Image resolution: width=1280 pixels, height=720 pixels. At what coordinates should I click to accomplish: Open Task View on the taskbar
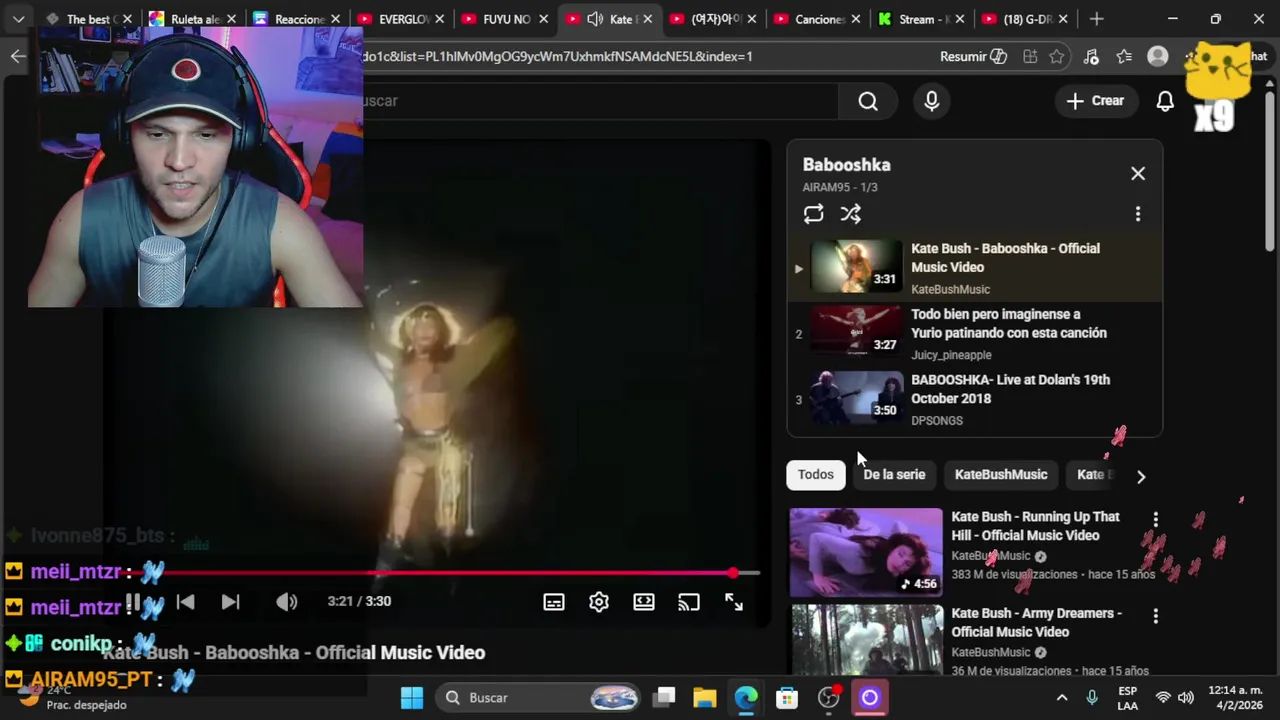pyautogui.click(x=665, y=698)
